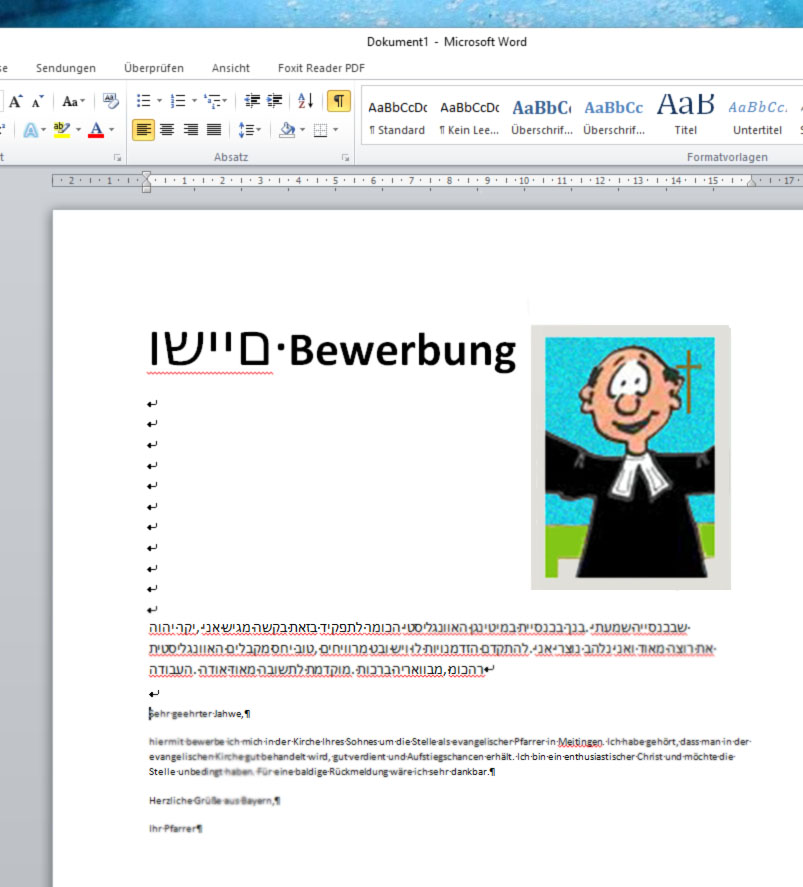Click the horizontal ruler at mark 8
The width and height of the screenshot is (803, 887).
pyautogui.click(x=449, y=180)
